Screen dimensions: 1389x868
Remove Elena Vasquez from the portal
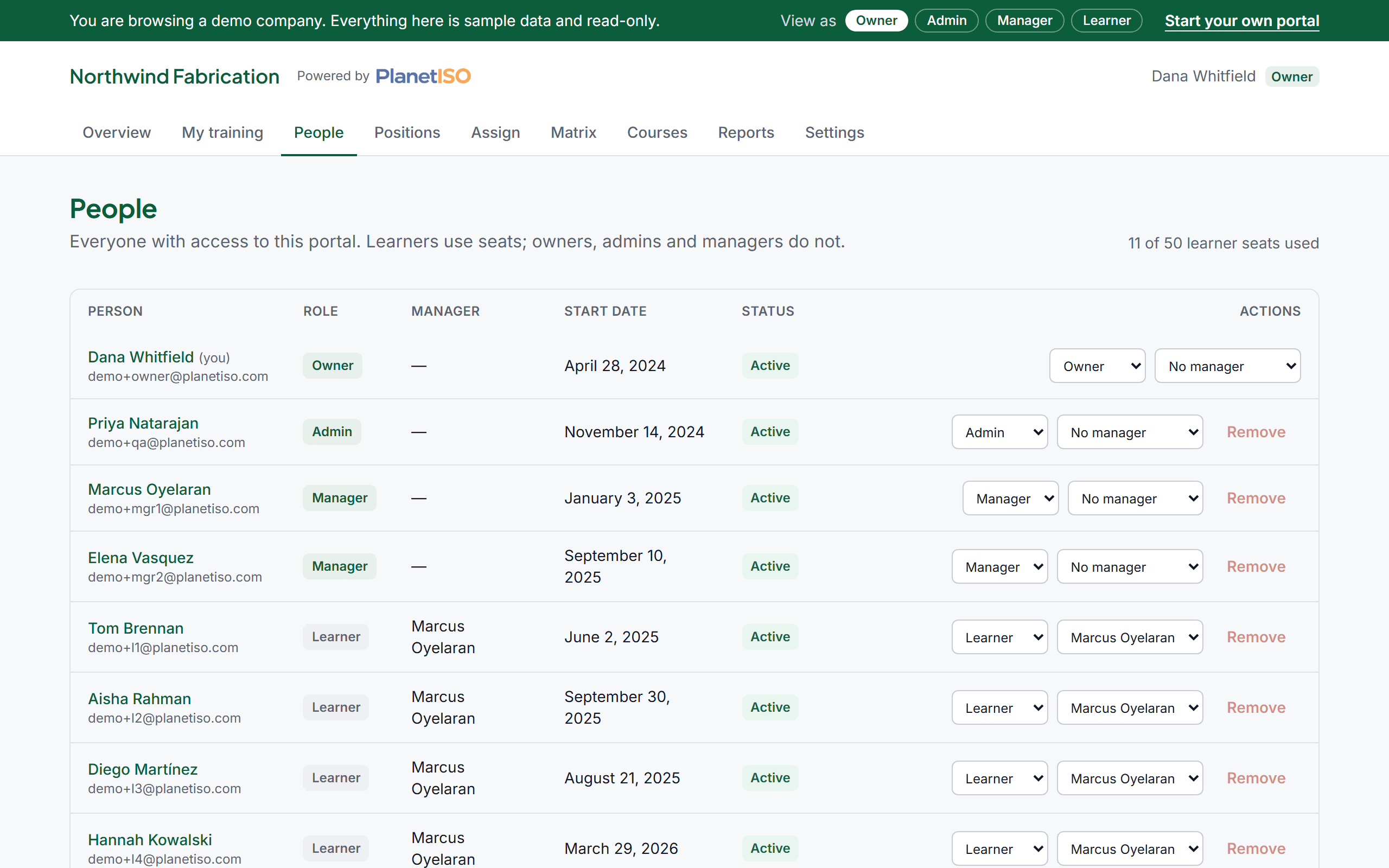[1256, 566]
